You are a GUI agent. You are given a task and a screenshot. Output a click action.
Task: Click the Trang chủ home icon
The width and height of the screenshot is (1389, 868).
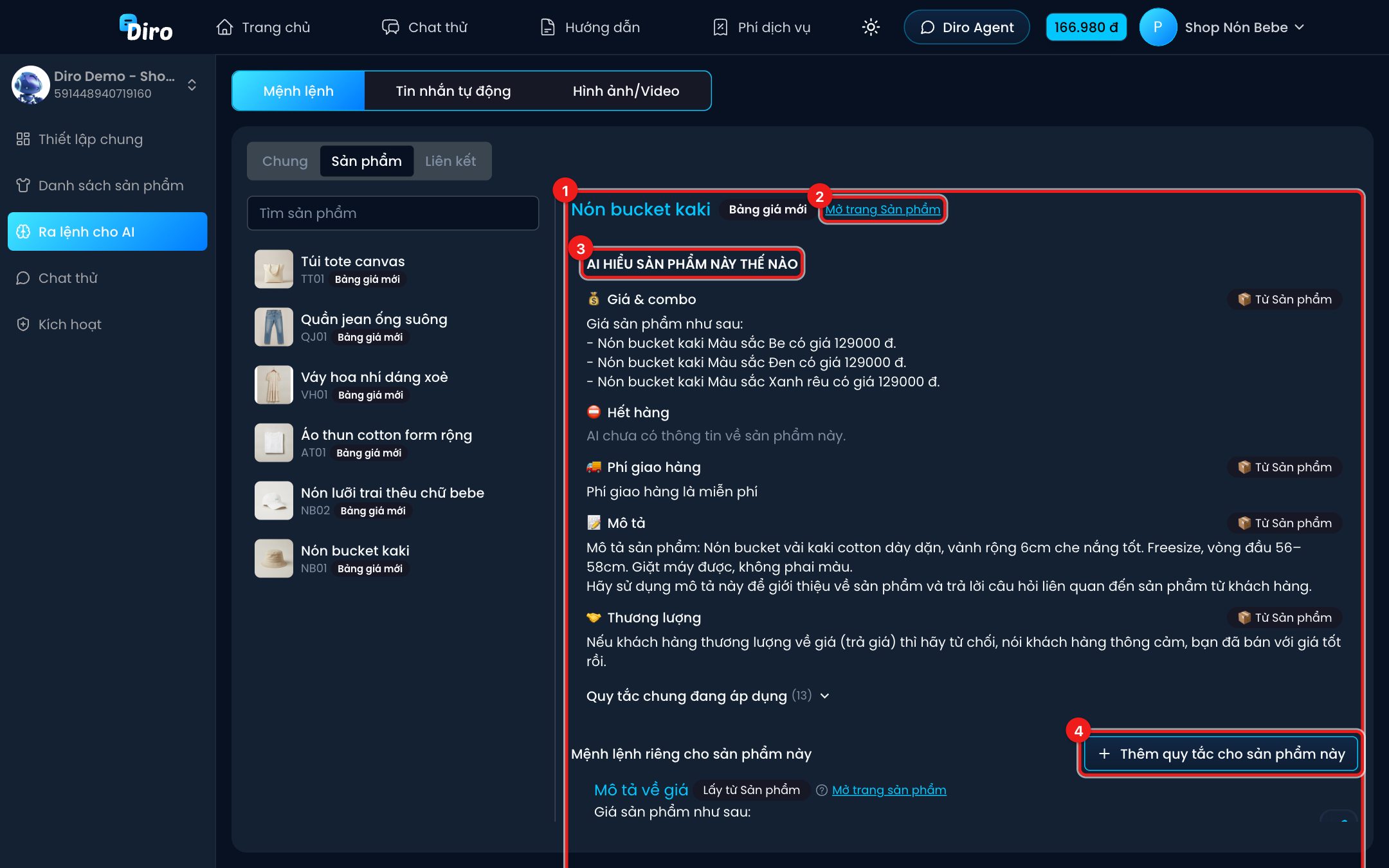[x=224, y=27]
